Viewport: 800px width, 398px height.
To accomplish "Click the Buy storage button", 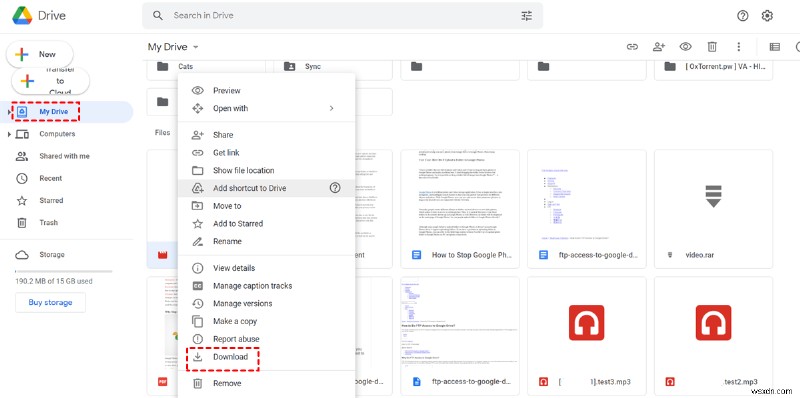I will coord(50,303).
